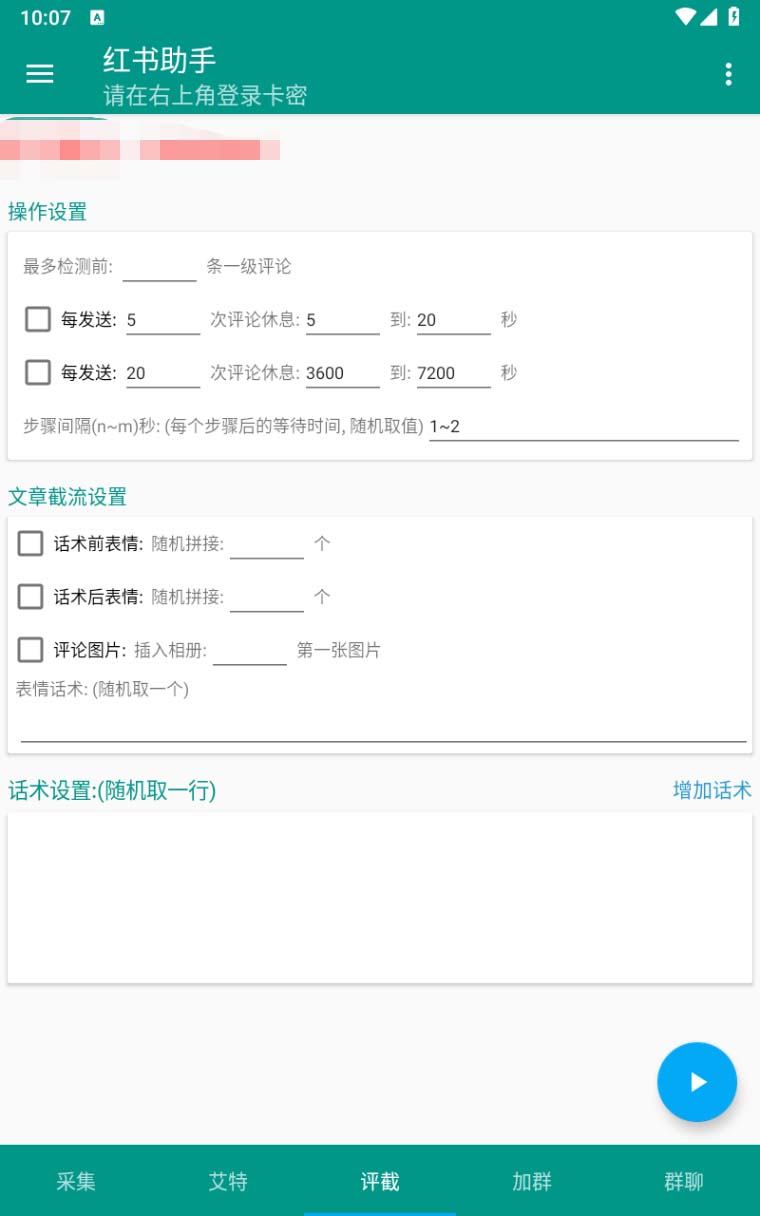Image resolution: width=760 pixels, height=1216 pixels.
Task: Switch to the 艾特 tab
Action: pos(228,1182)
